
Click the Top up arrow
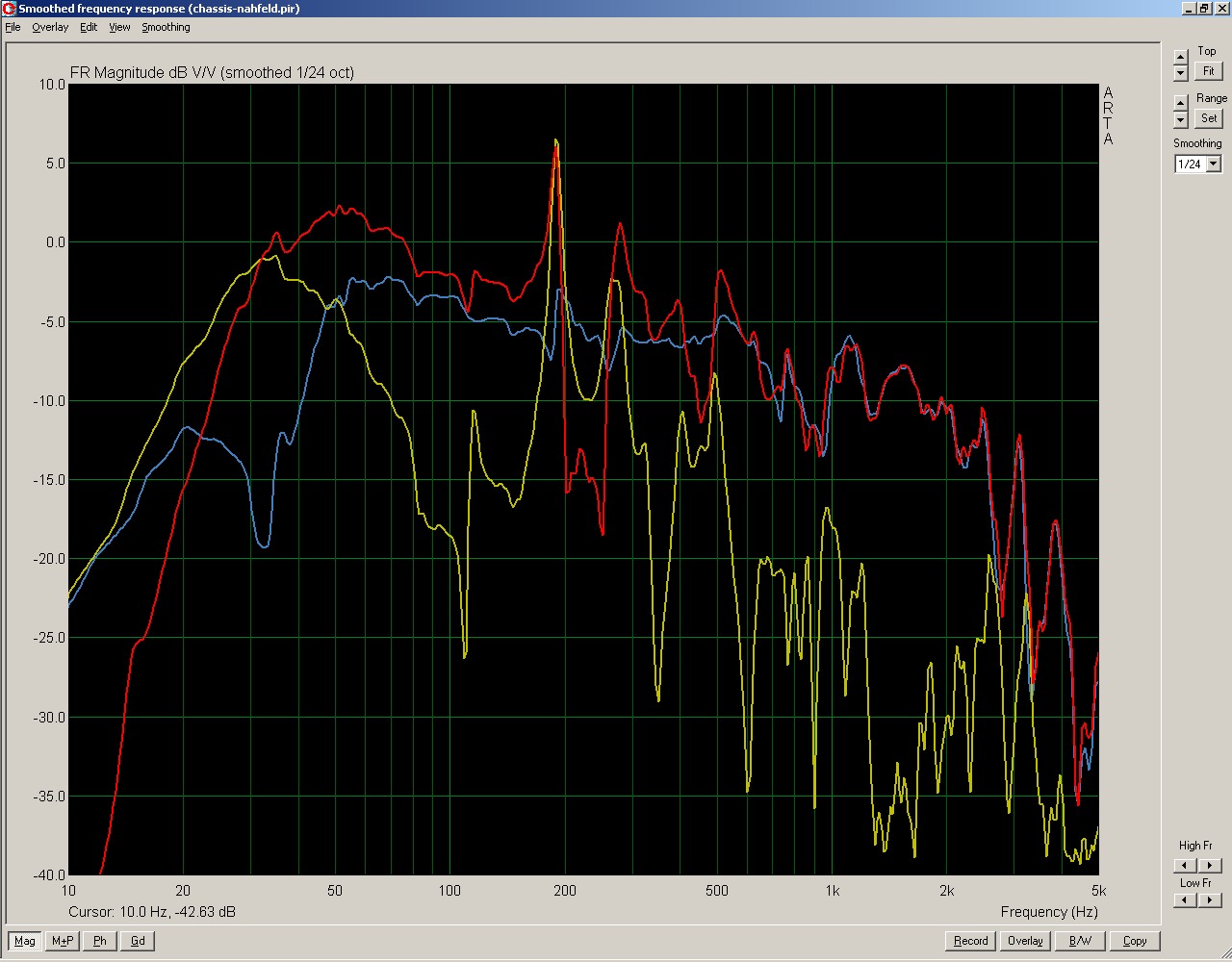point(1181,57)
